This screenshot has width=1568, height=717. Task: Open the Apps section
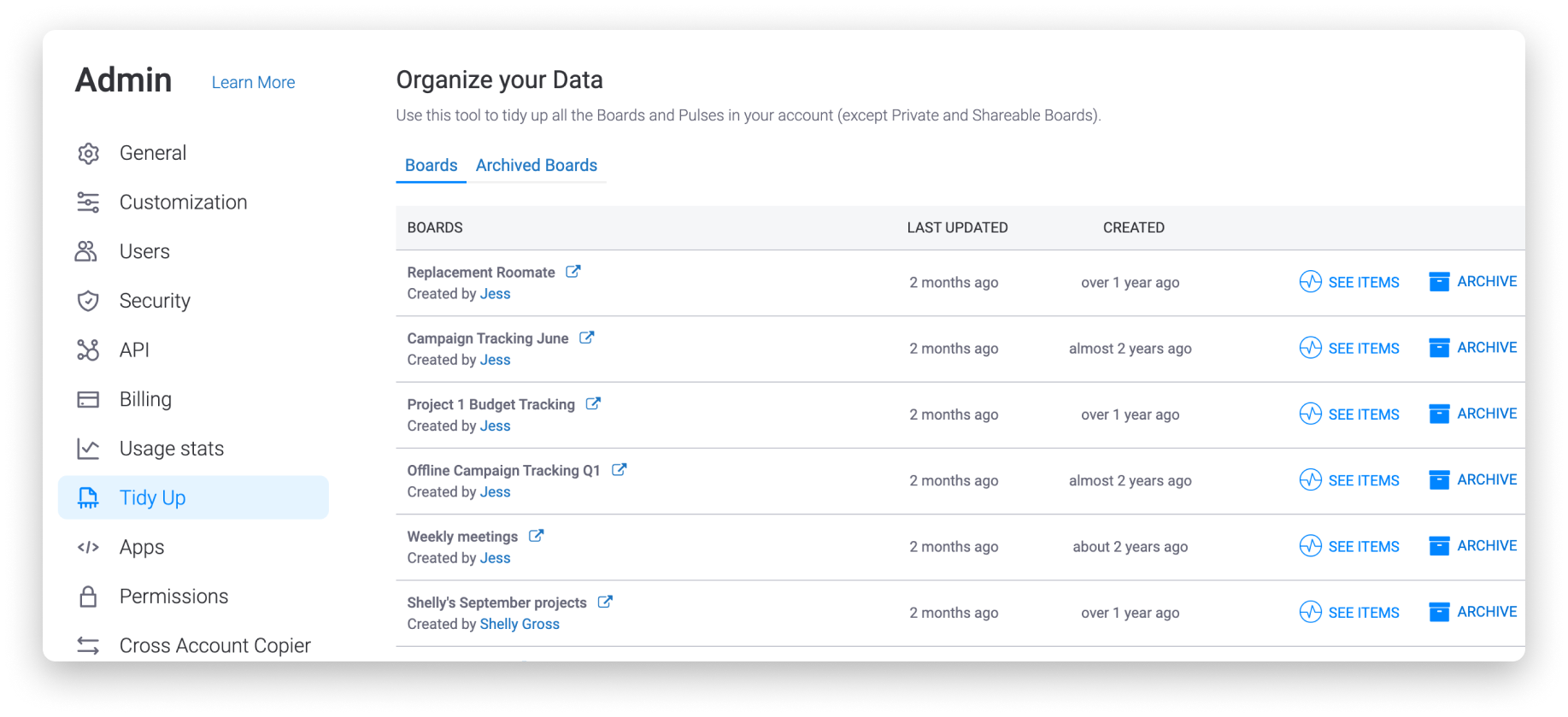click(142, 547)
